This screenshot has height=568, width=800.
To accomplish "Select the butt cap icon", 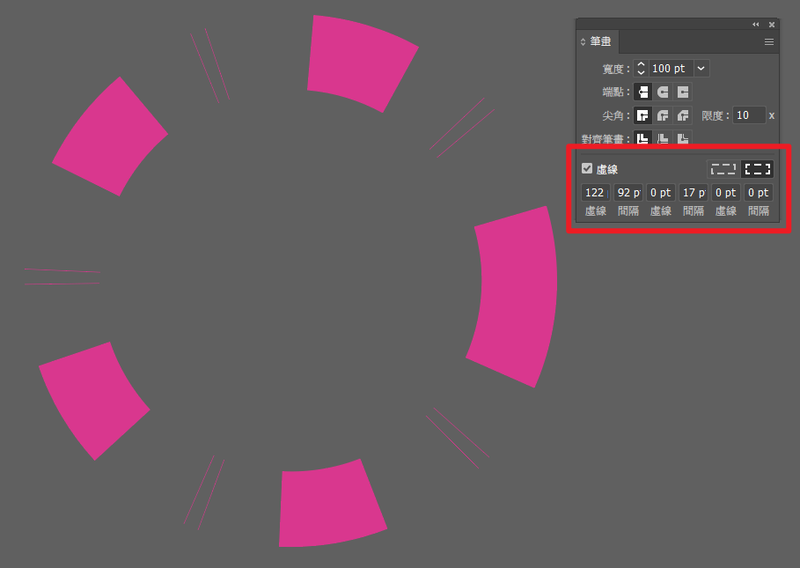I will 643,92.
